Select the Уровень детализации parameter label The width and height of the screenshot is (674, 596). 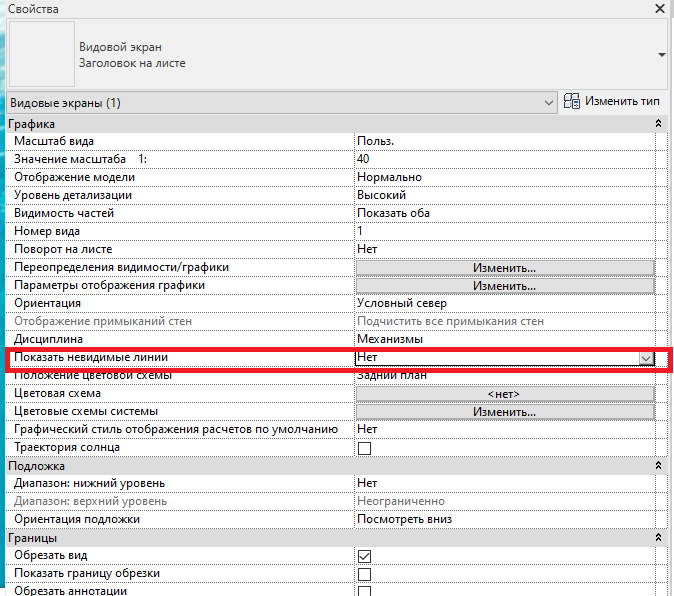[73, 195]
